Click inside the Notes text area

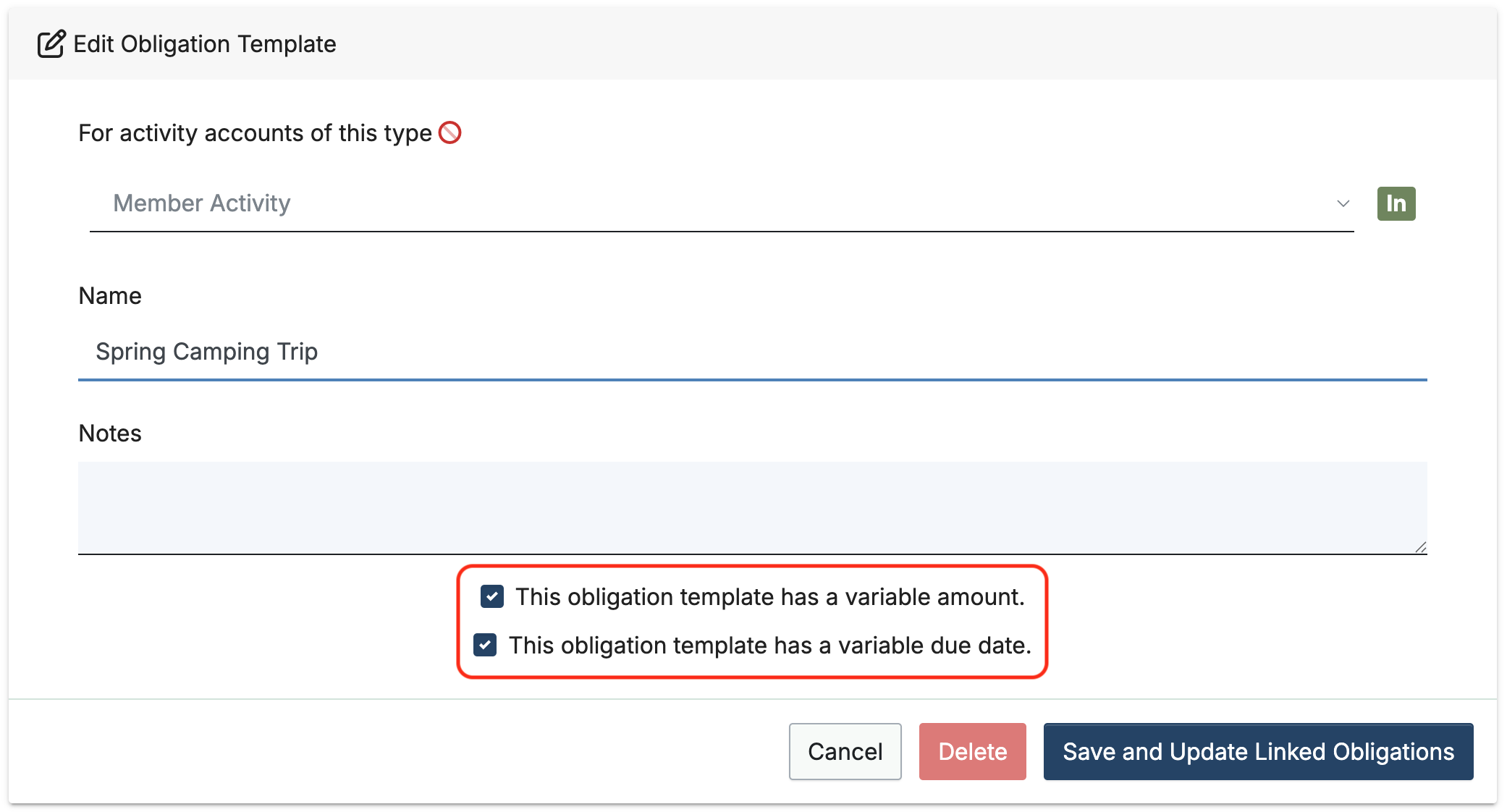751,507
